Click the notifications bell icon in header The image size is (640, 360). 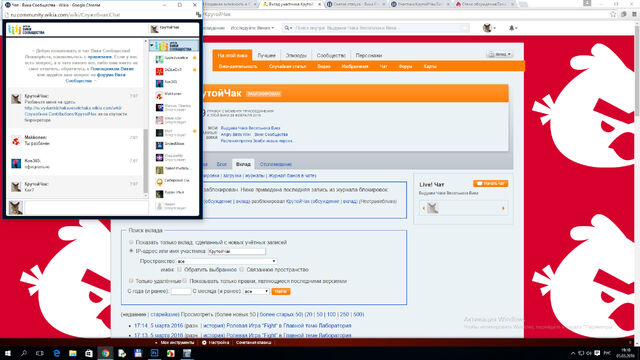click(512, 28)
